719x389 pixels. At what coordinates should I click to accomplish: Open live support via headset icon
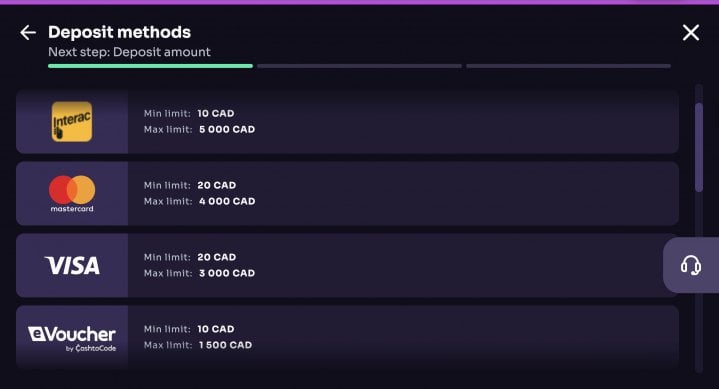[x=691, y=265]
